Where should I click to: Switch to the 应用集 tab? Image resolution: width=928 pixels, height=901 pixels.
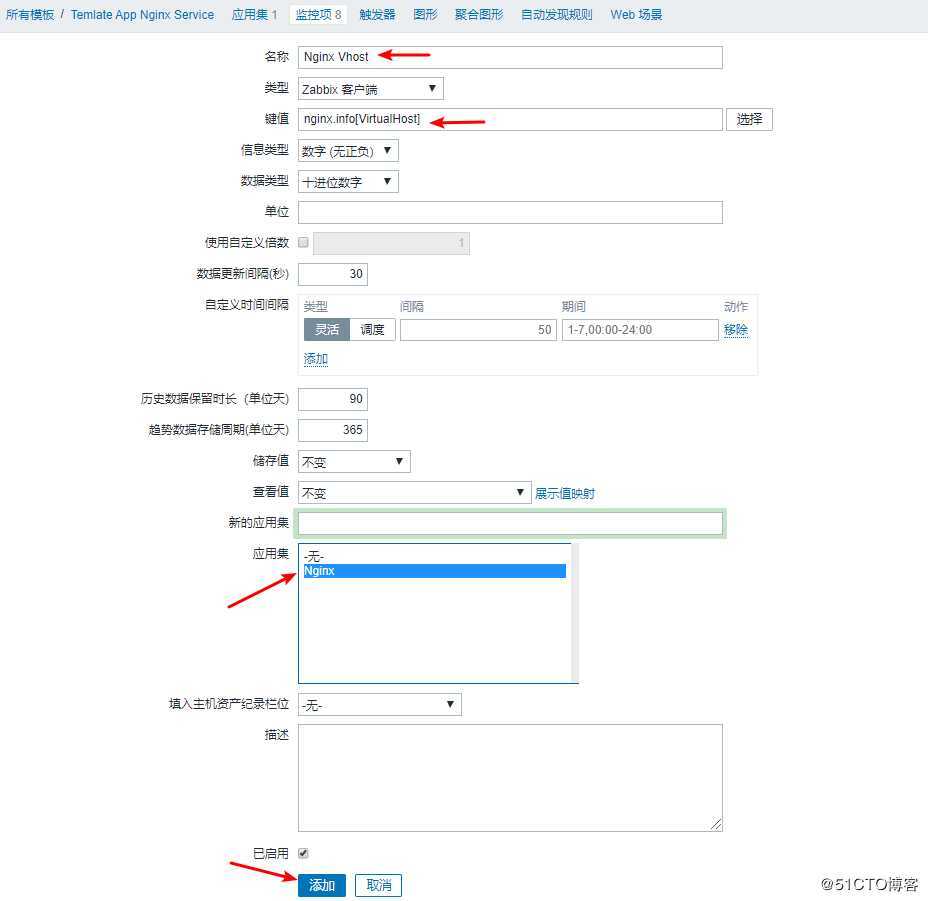pyautogui.click(x=249, y=14)
